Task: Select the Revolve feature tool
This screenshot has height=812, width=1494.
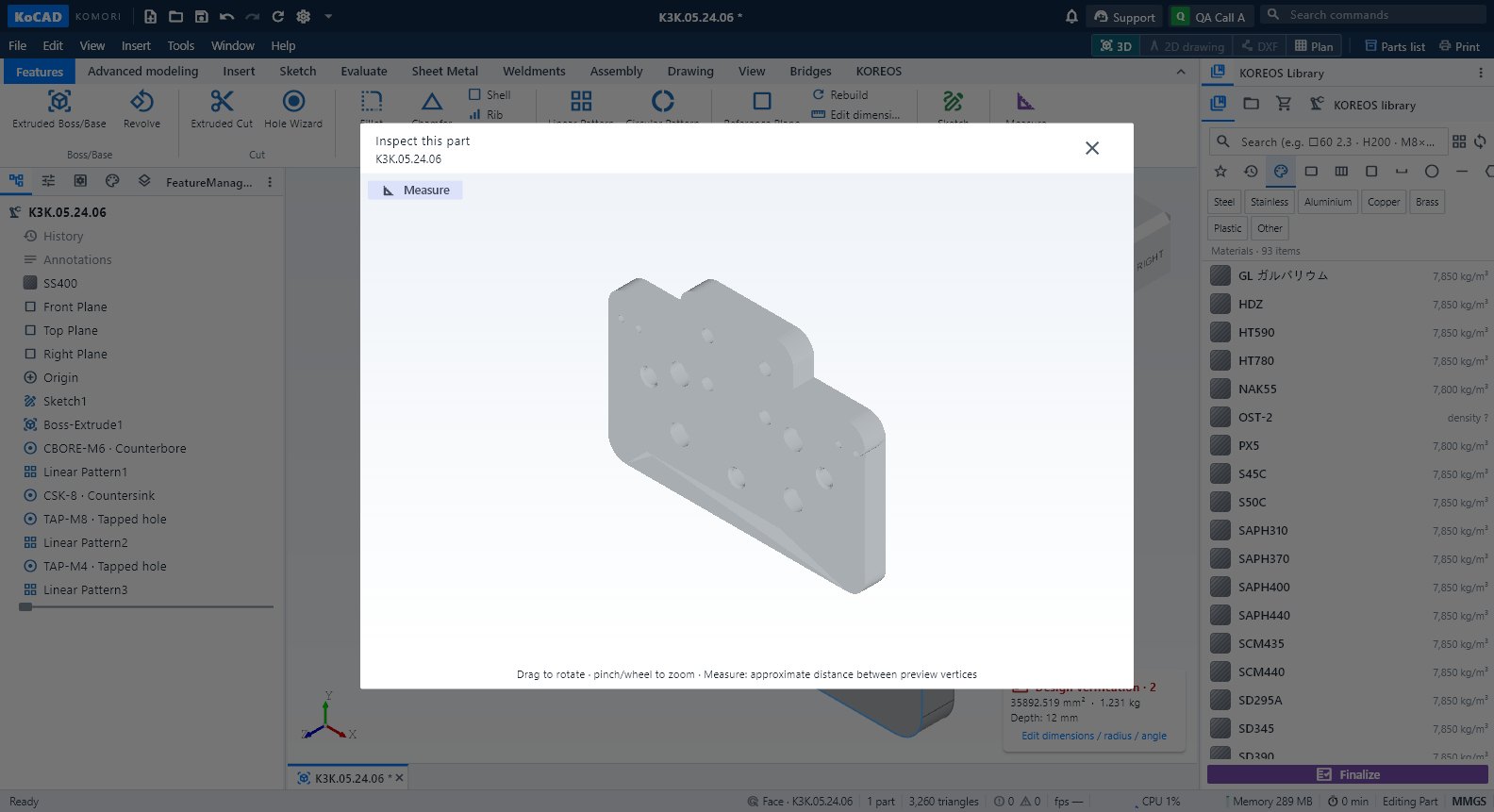Action: tap(141, 109)
